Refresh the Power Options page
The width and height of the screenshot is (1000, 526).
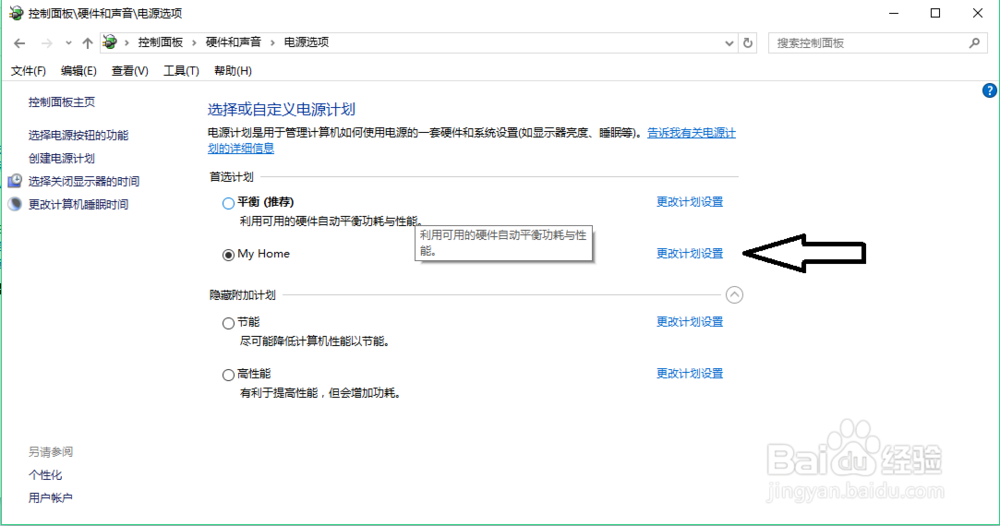[x=747, y=43]
